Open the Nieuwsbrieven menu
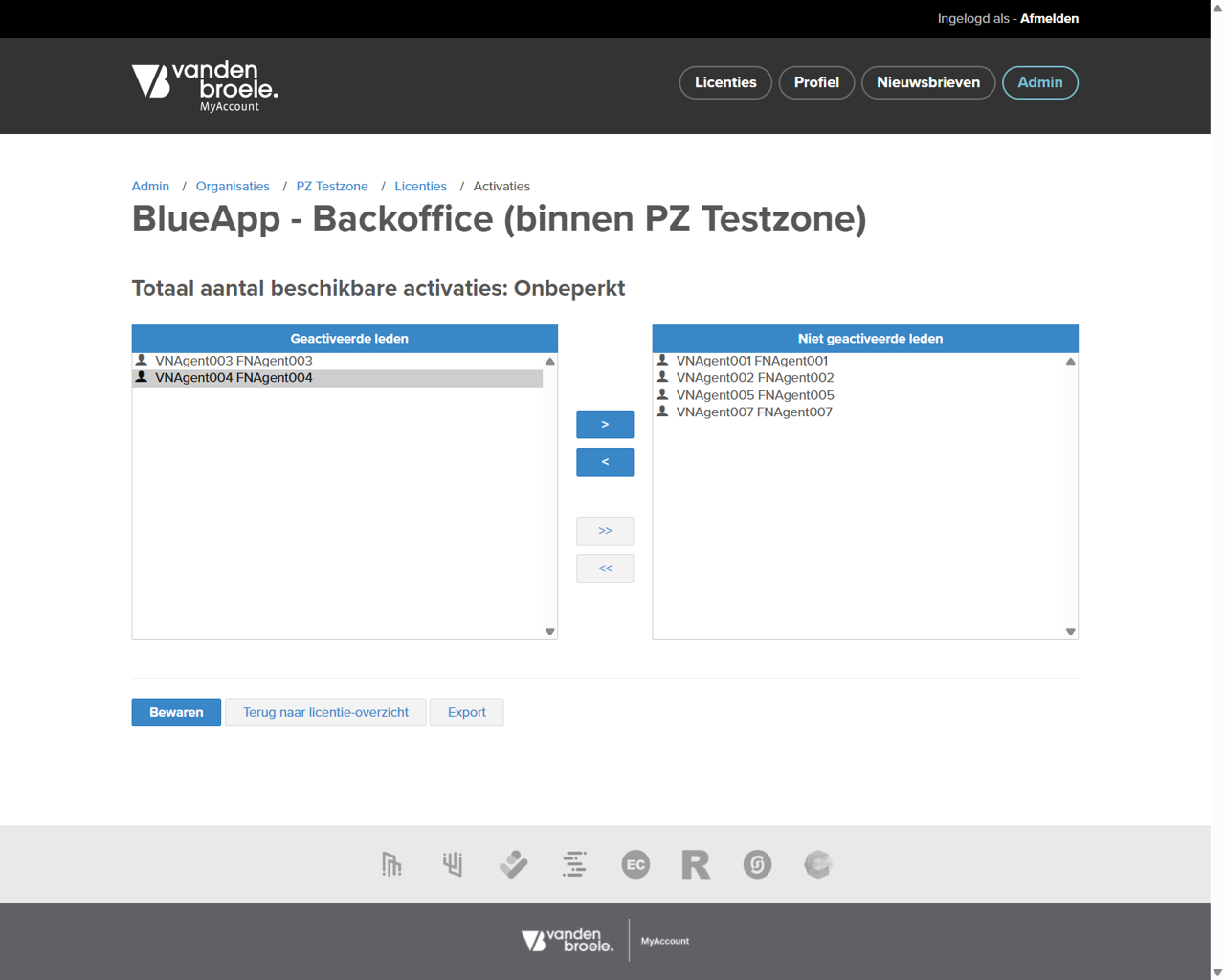1225x980 pixels. tap(928, 82)
